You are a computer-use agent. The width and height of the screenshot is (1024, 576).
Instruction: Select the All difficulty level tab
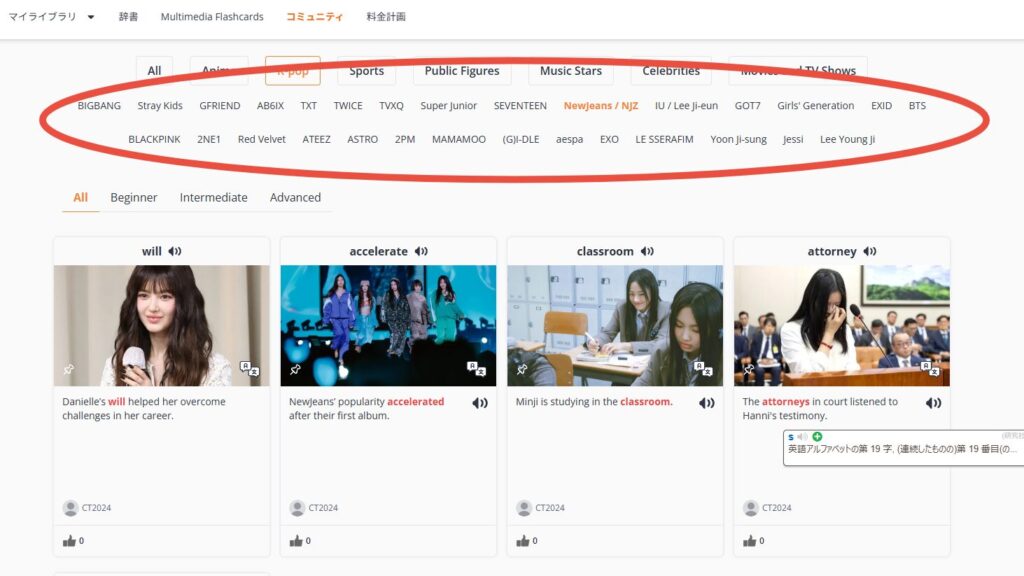tap(80, 197)
